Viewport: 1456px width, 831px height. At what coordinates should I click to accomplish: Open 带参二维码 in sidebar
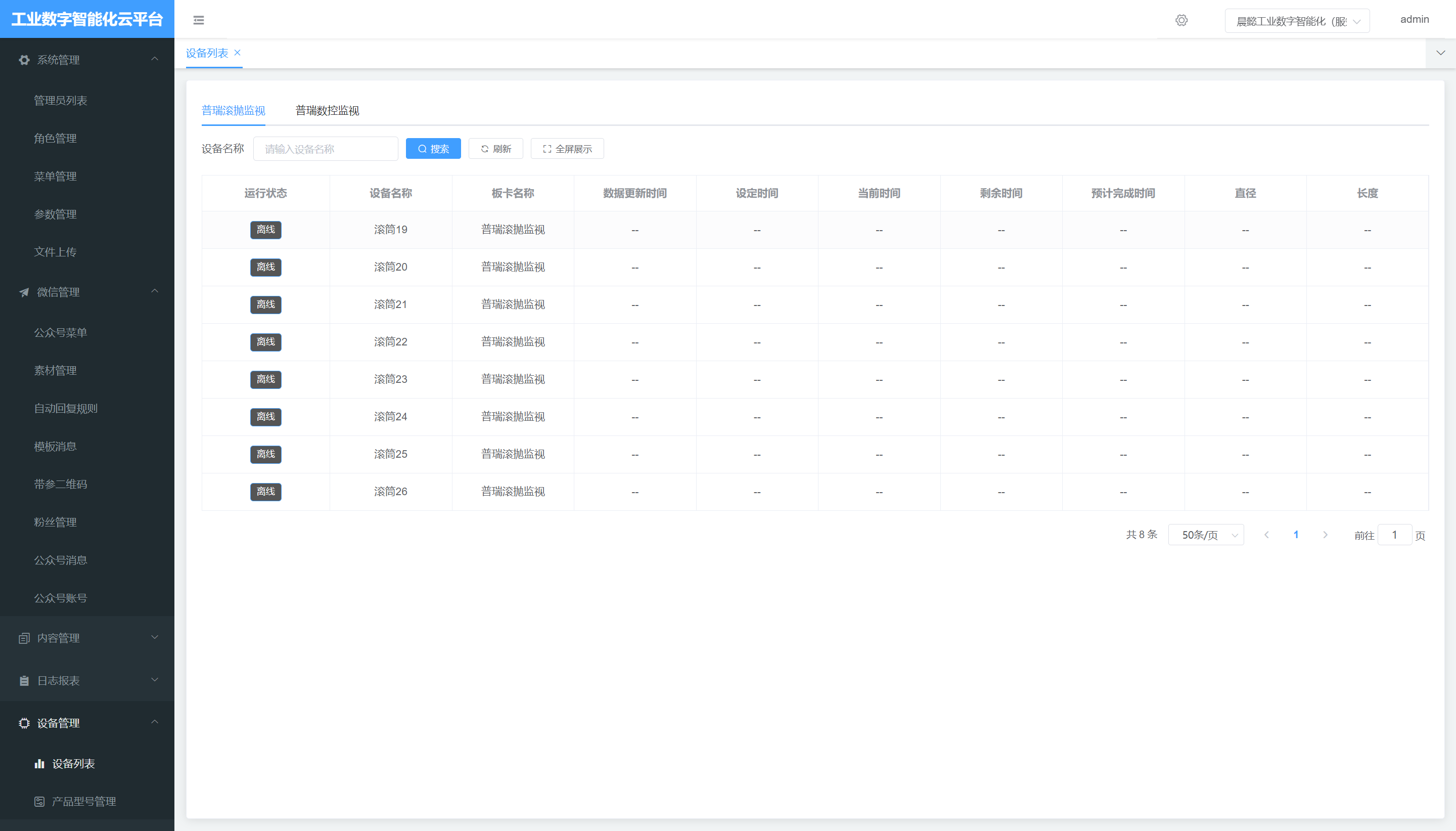pos(61,484)
